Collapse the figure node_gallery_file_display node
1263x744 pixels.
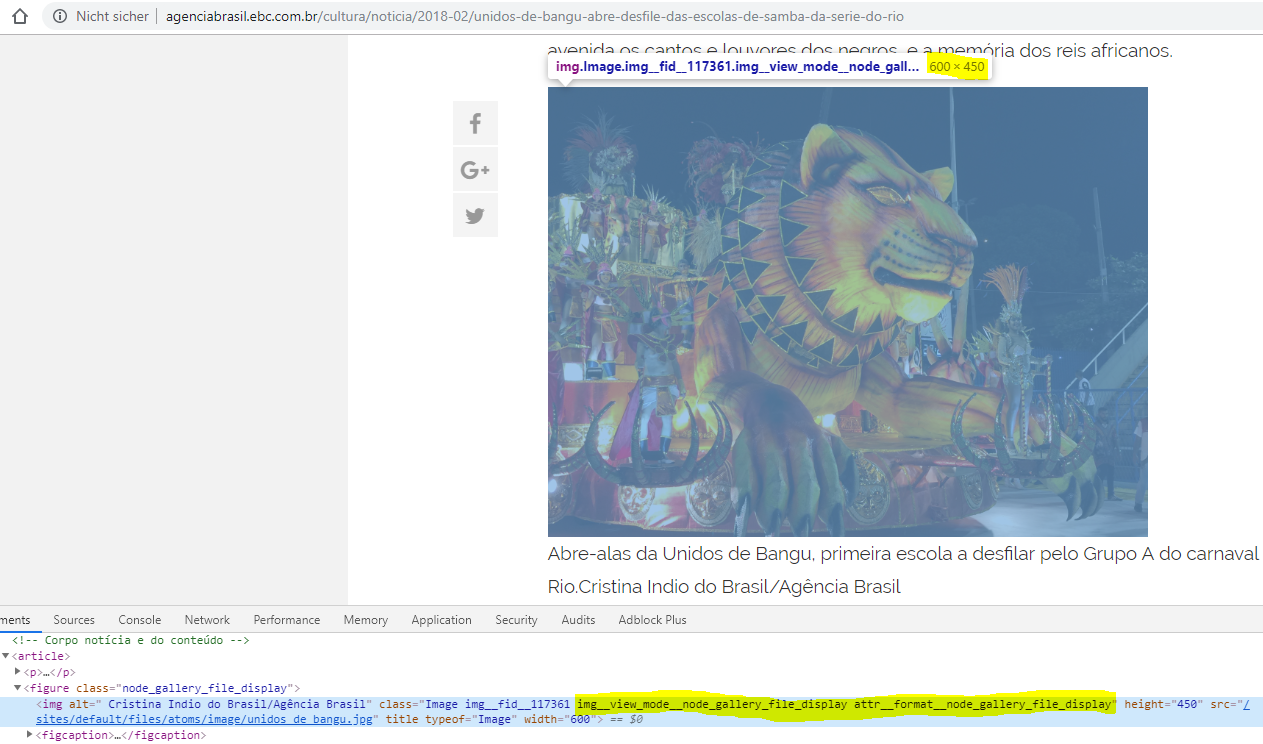[17, 688]
